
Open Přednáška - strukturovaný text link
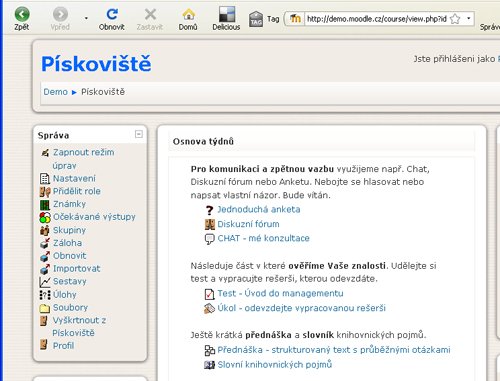point(334,350)
